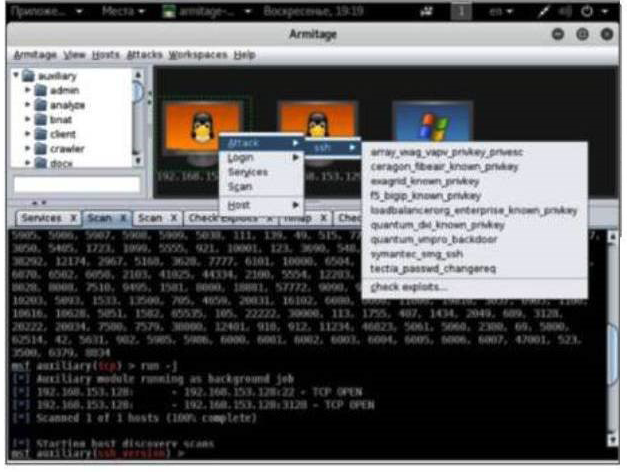Expand the crawler folder

point(28,148)
